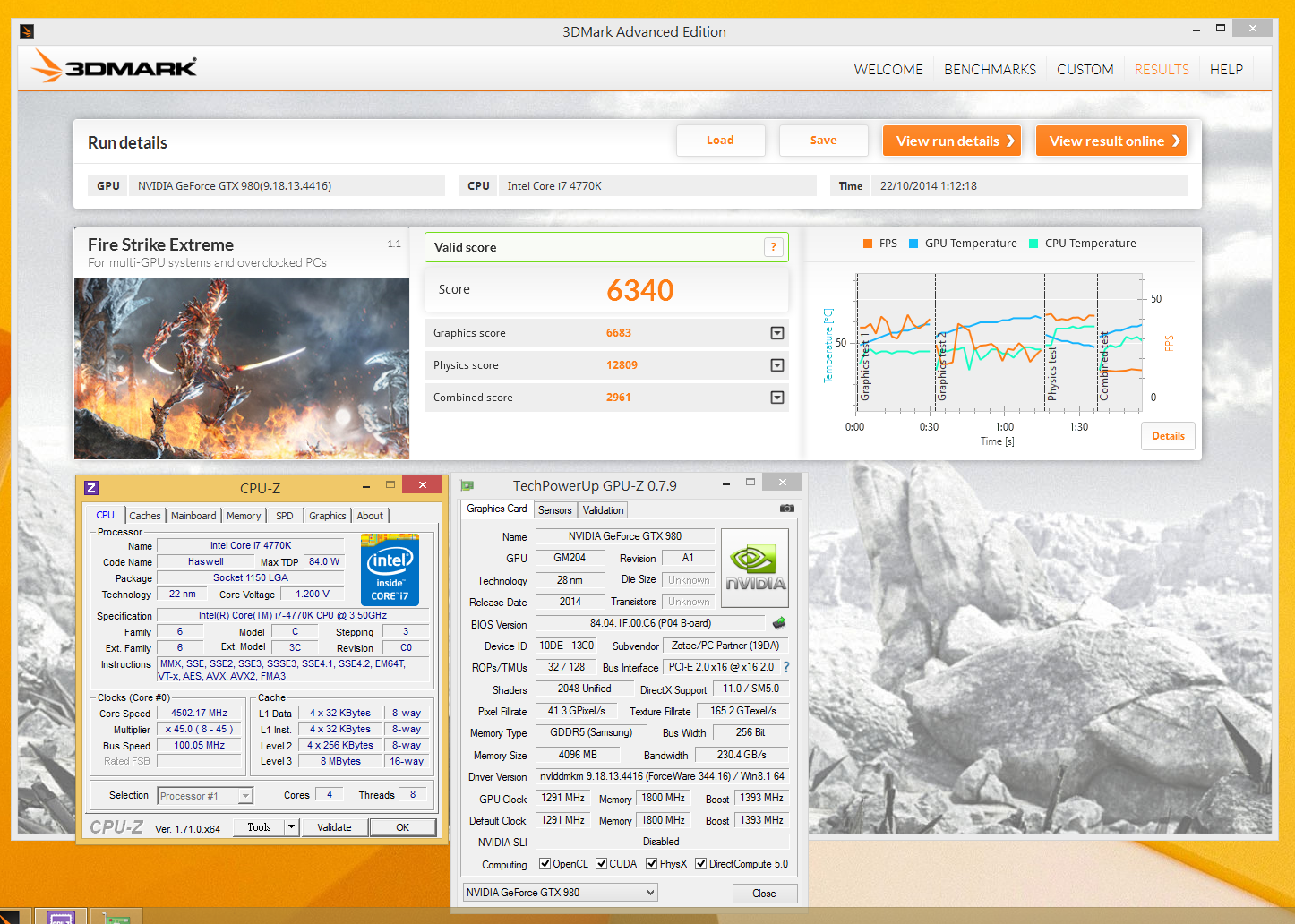Open chart Details button
The width and height of the screenshot is (1295, 924).
1168,436
